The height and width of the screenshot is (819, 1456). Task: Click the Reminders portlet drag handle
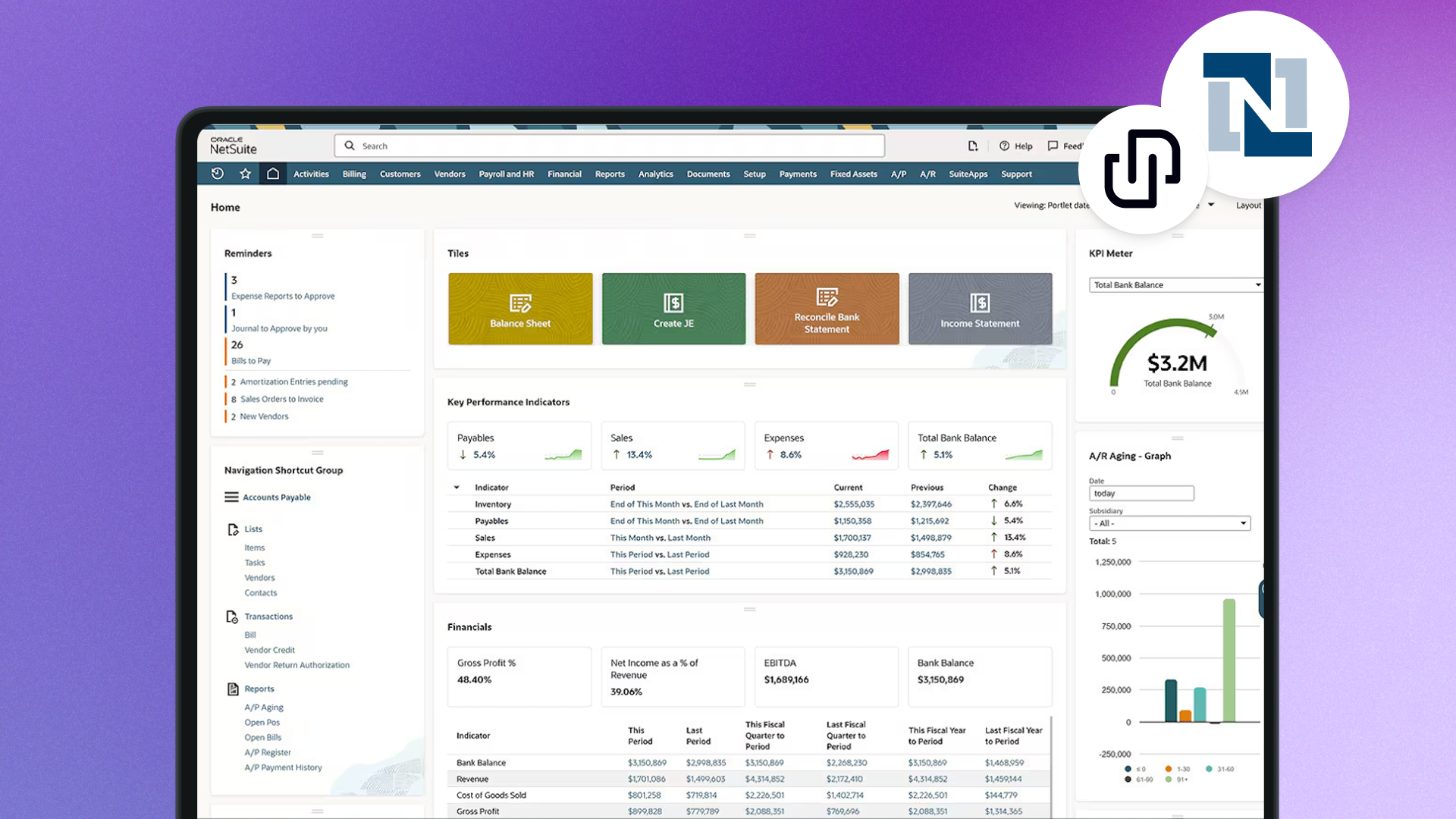click(317, 236)
